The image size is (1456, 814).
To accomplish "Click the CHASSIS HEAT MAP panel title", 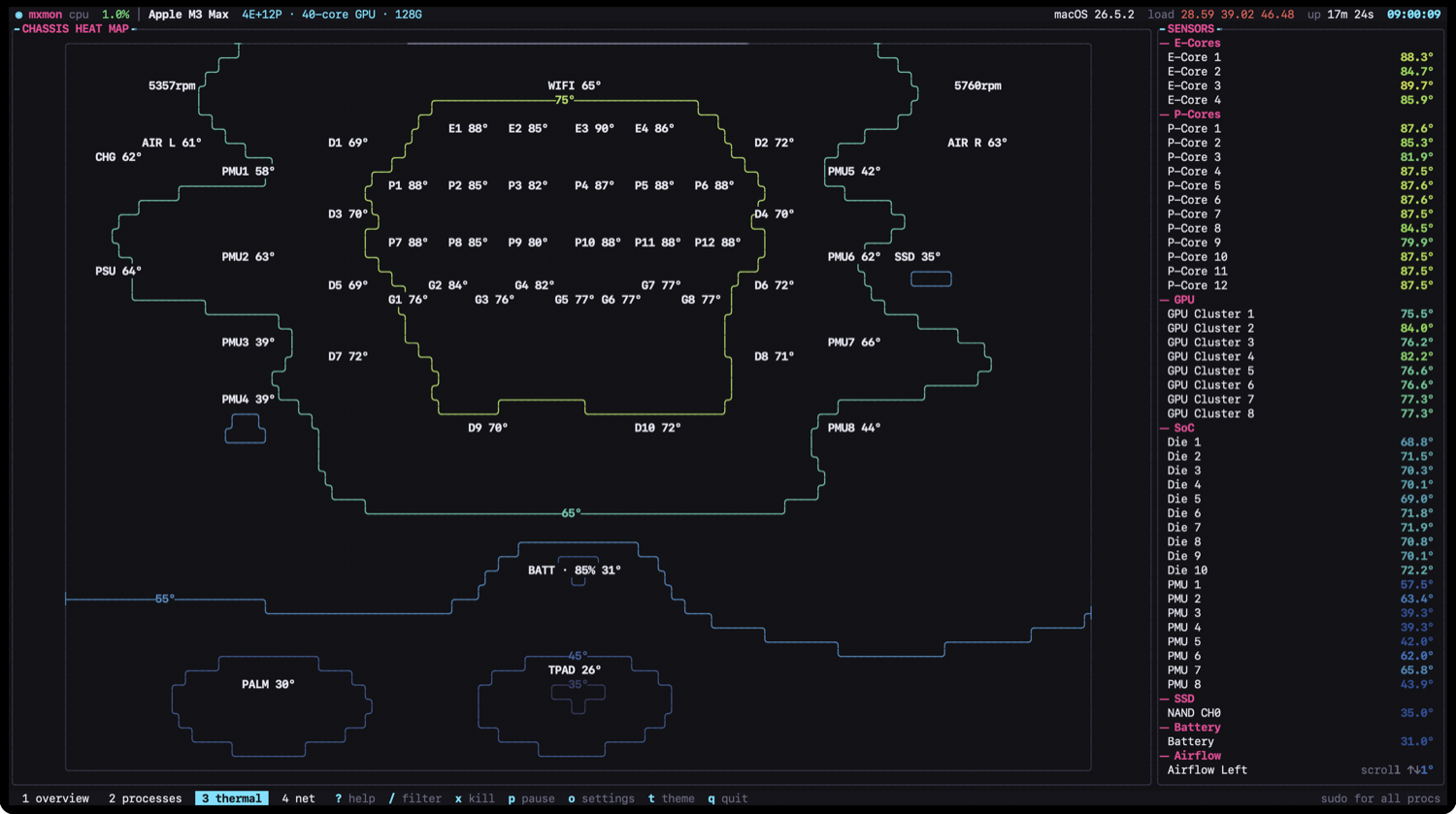I will coord(76,29).
